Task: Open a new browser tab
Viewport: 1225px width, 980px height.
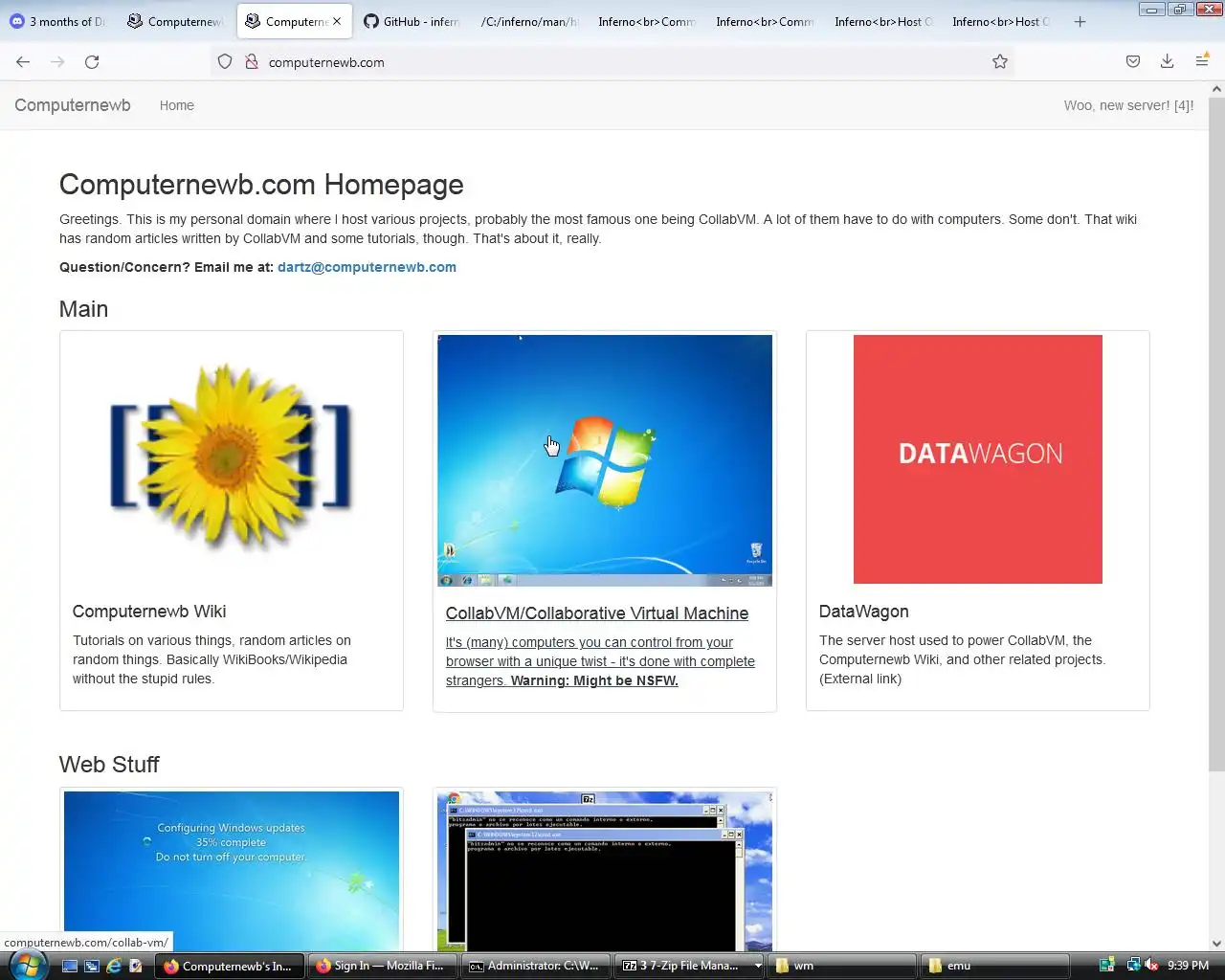Action: click(1080, 21)
